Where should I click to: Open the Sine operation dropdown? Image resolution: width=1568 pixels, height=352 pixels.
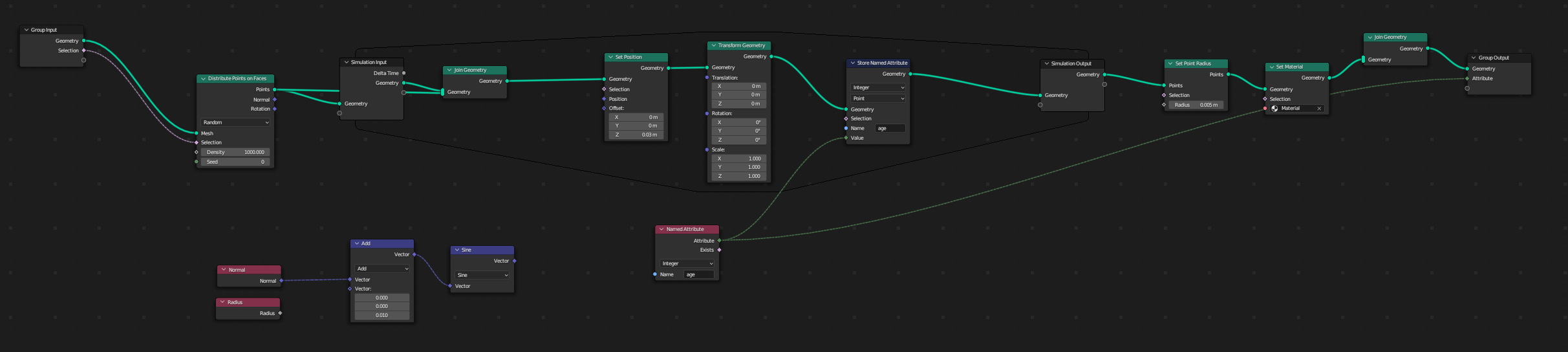point(482,275)
